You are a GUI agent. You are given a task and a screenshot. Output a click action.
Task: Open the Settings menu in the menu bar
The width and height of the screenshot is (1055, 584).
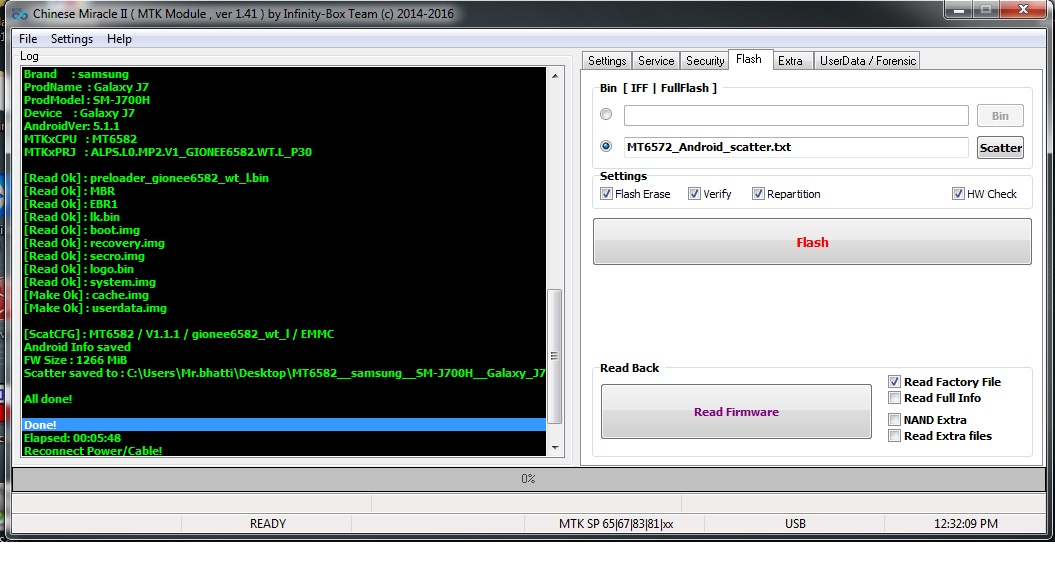[x=72, y=39]
